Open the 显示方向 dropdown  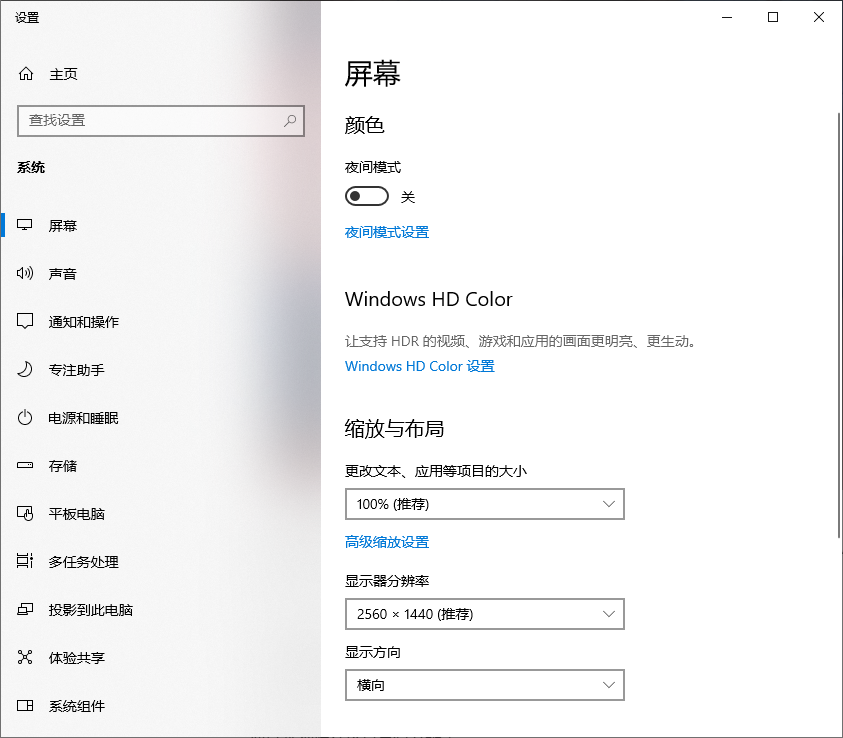(x=484, y=685)
